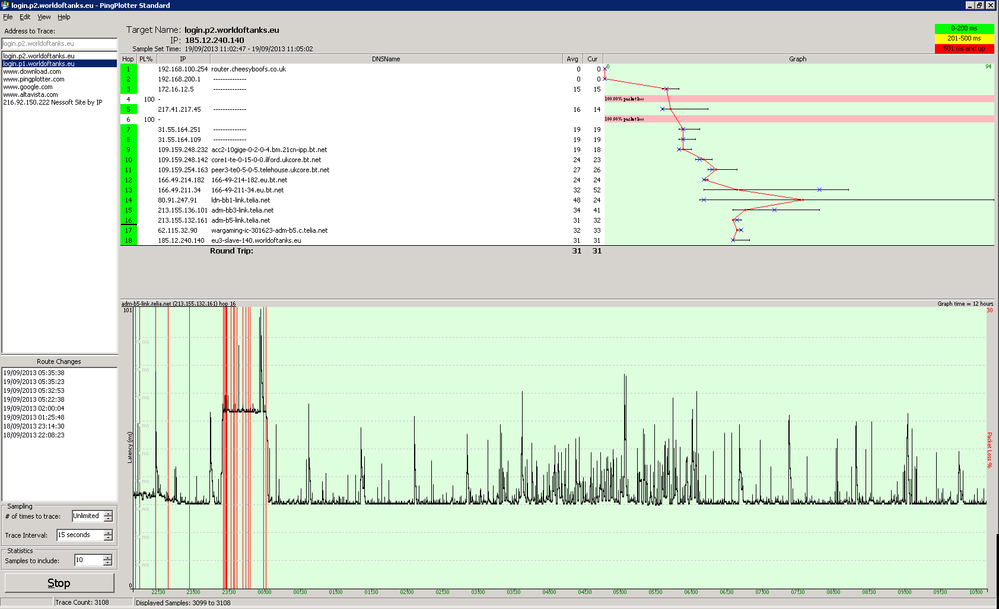Click the PingPlotter title bar app icon

point(5,5)
